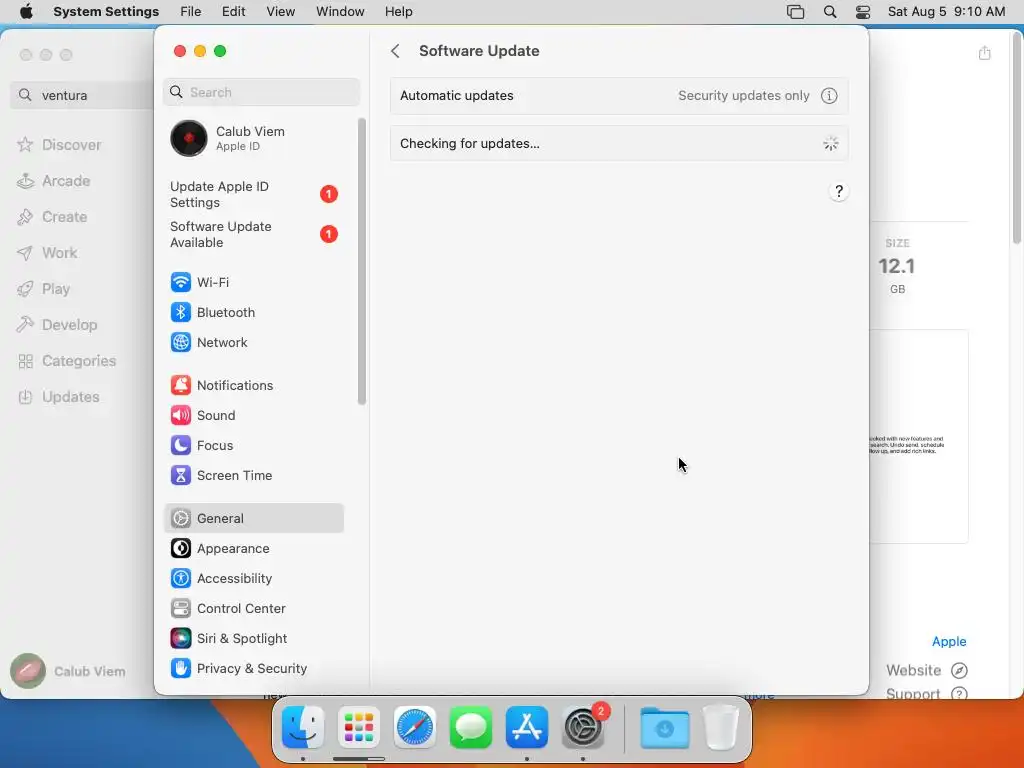The image size is (1024, 768).
Task: Click System Settings icon in the Dock
Action: click(x=583, y=727)
